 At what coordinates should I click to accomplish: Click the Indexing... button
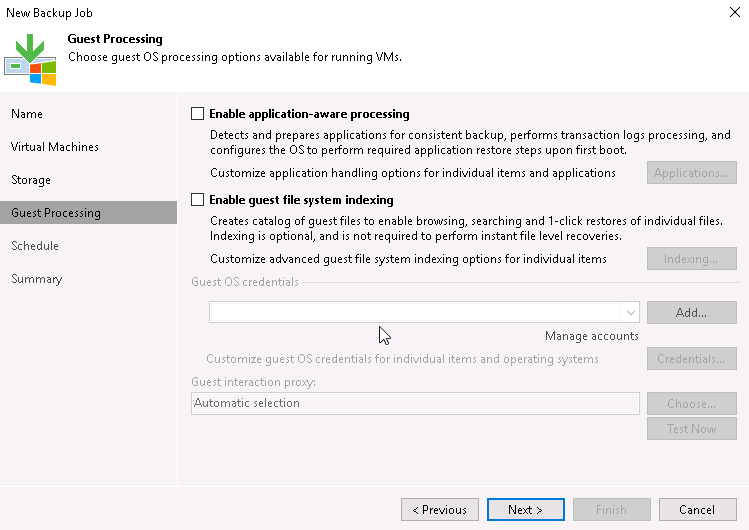691,259
